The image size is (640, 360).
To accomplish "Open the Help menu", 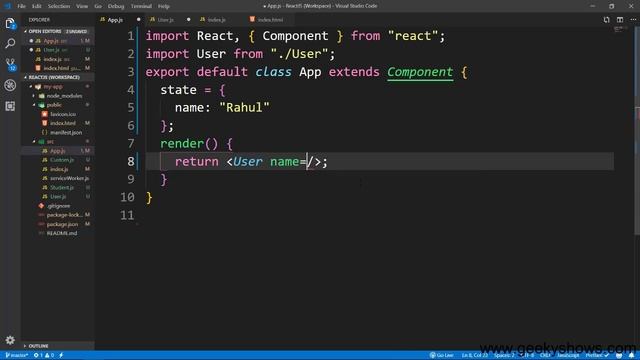I will [164, 6].
